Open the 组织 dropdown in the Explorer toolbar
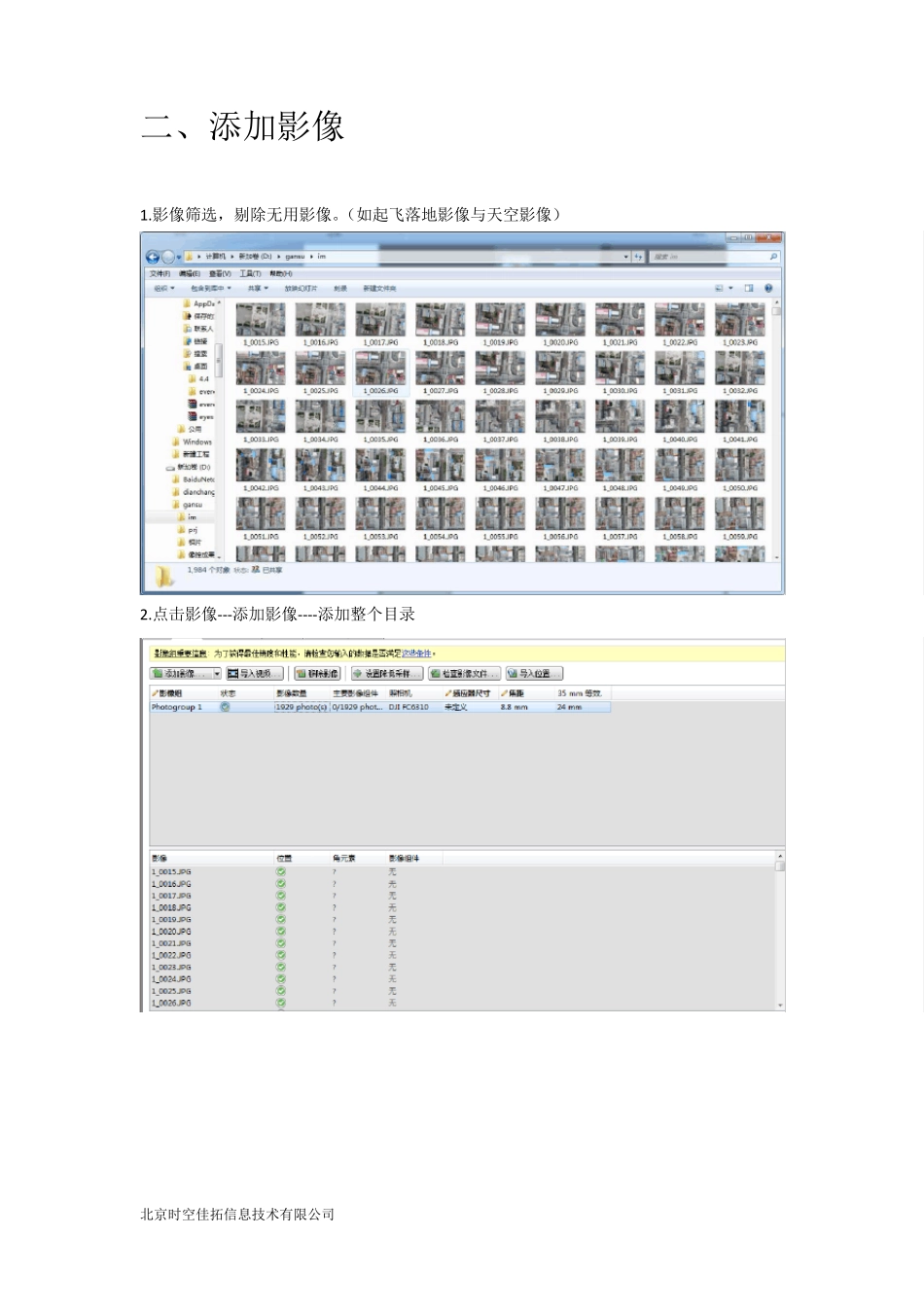 coord(164,288)
